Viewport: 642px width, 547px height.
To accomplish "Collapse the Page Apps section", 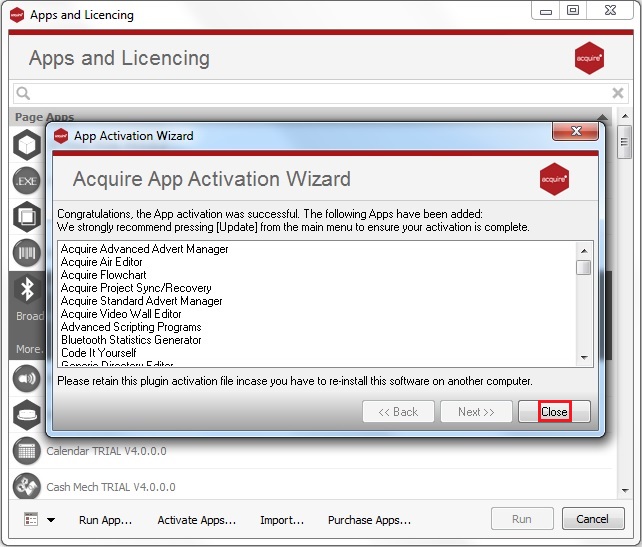I will (x=602, y=117).
